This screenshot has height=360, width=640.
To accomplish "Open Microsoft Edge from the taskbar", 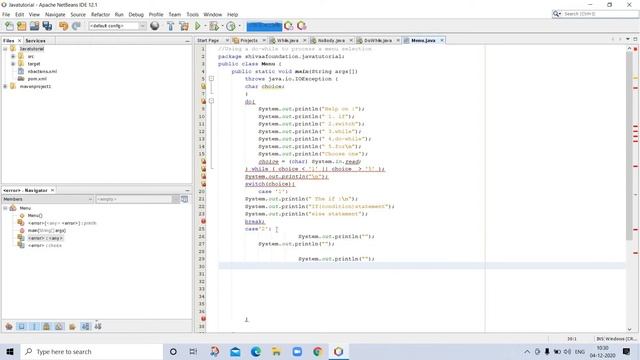I will point(256,351).
